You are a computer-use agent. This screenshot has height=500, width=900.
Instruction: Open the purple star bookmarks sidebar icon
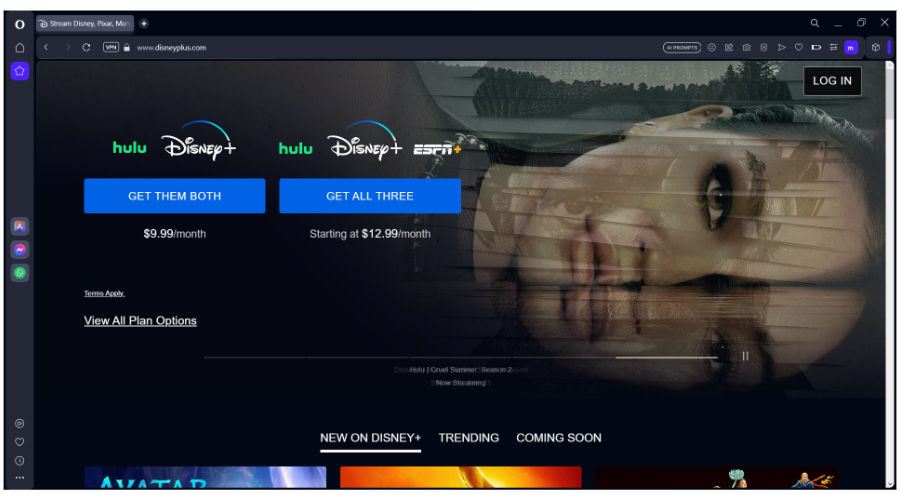(20, 71)
